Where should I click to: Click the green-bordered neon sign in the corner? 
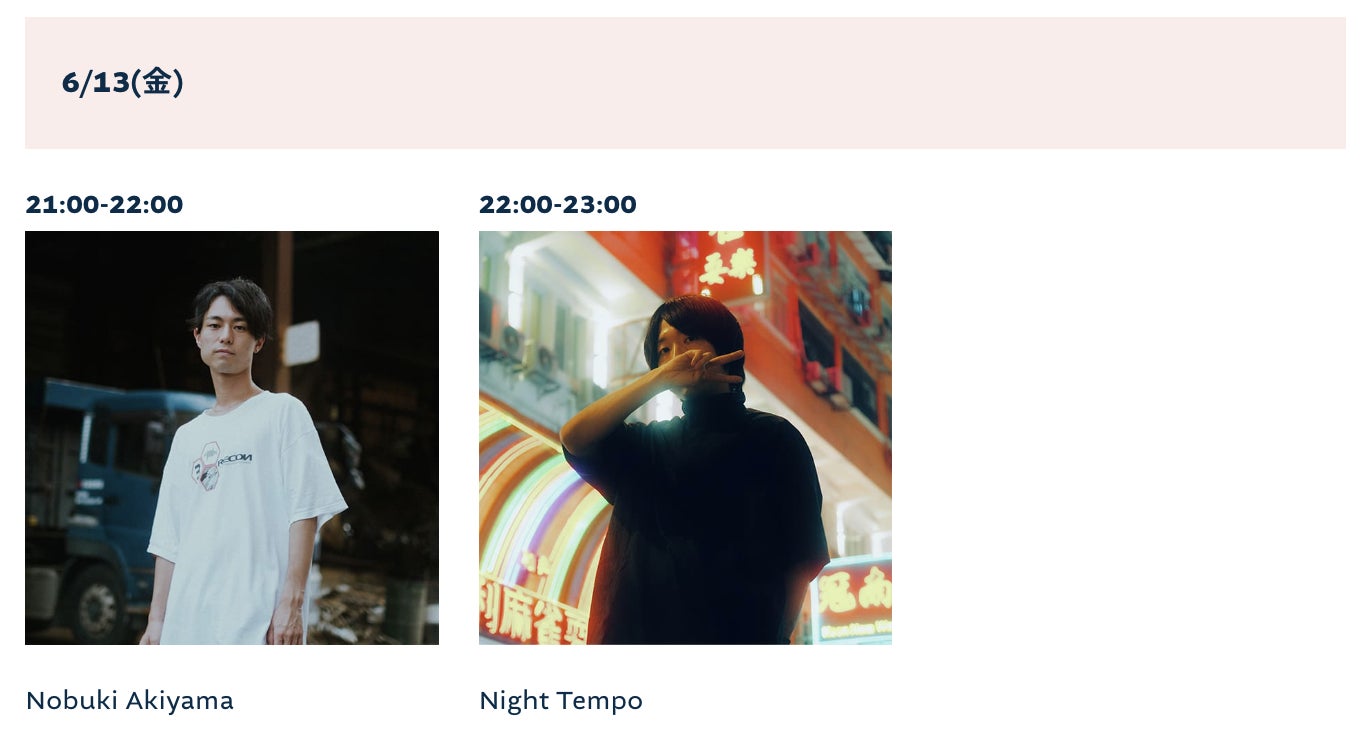coord(853,600)
